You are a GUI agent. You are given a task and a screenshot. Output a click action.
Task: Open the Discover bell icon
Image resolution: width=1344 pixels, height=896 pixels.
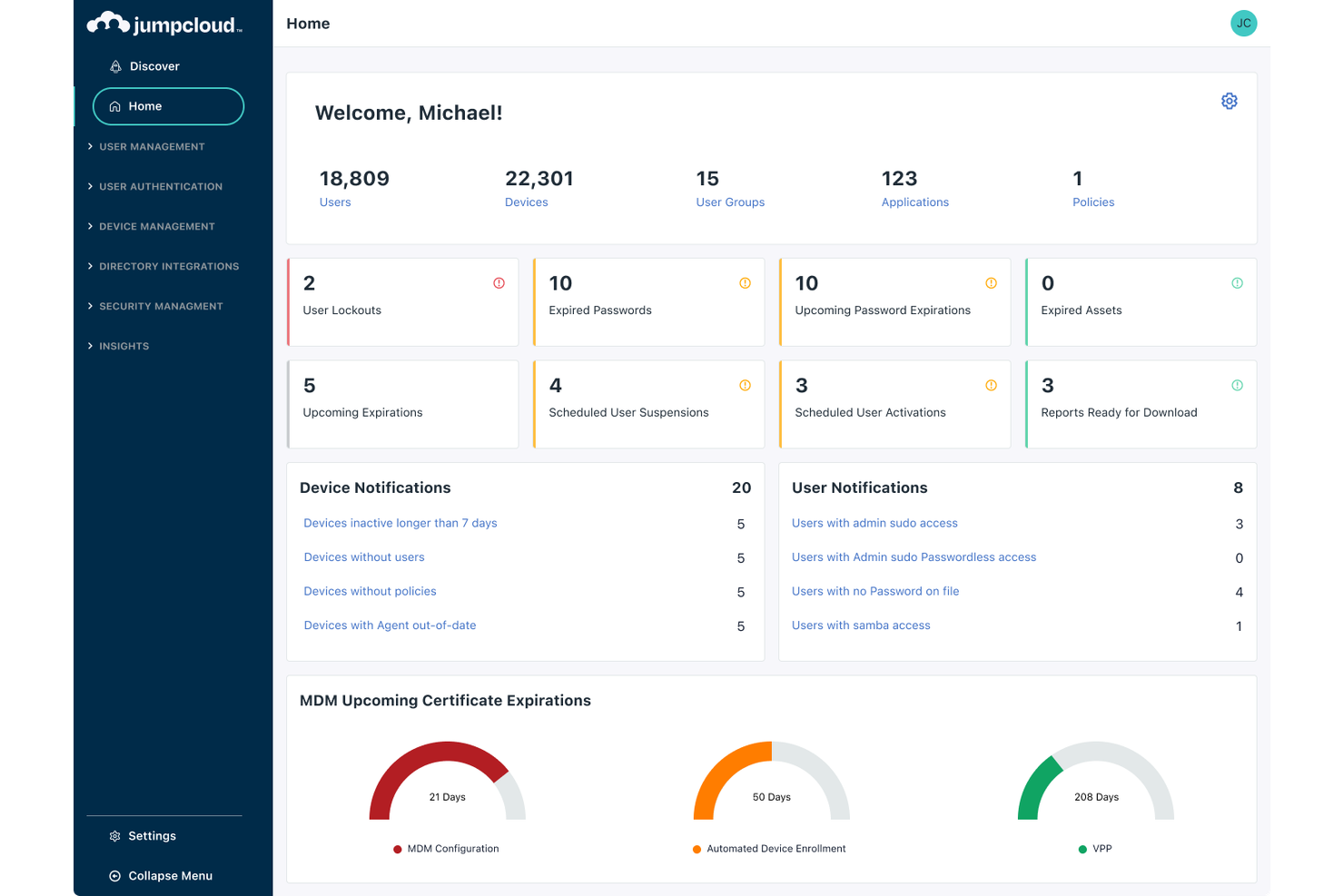[x=115, y=65]
